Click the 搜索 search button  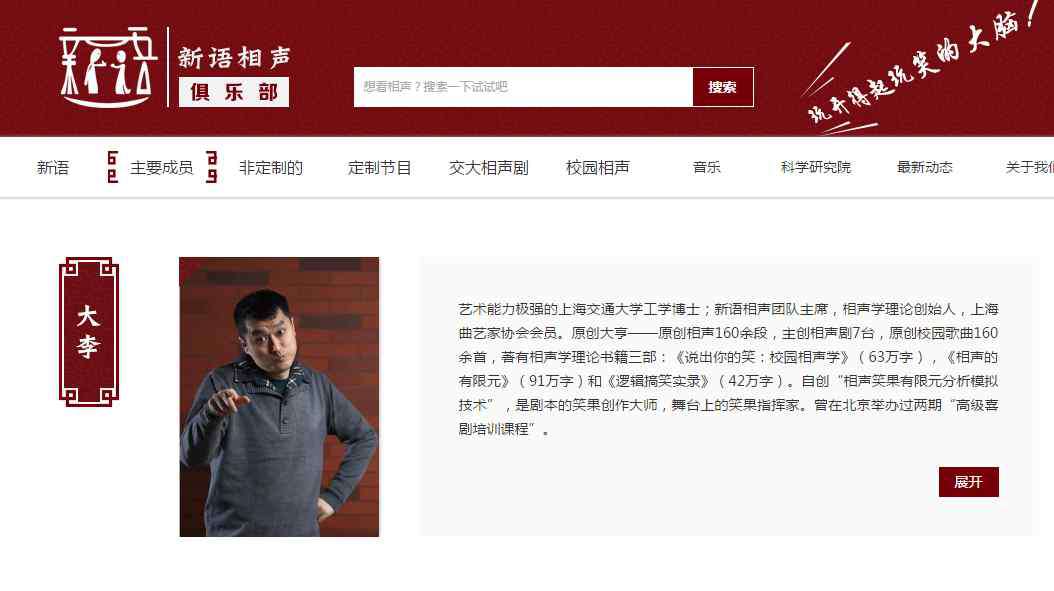pyautogui.click(x=723, y=87)
